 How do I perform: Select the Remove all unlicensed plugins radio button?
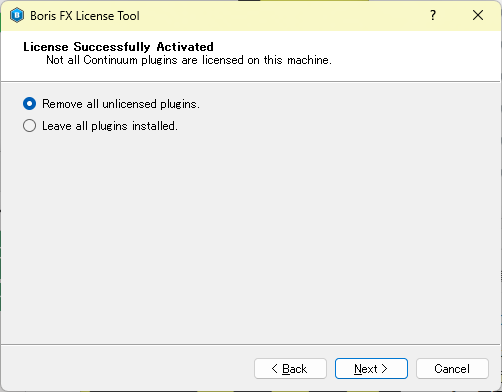(x=29, y=104)
